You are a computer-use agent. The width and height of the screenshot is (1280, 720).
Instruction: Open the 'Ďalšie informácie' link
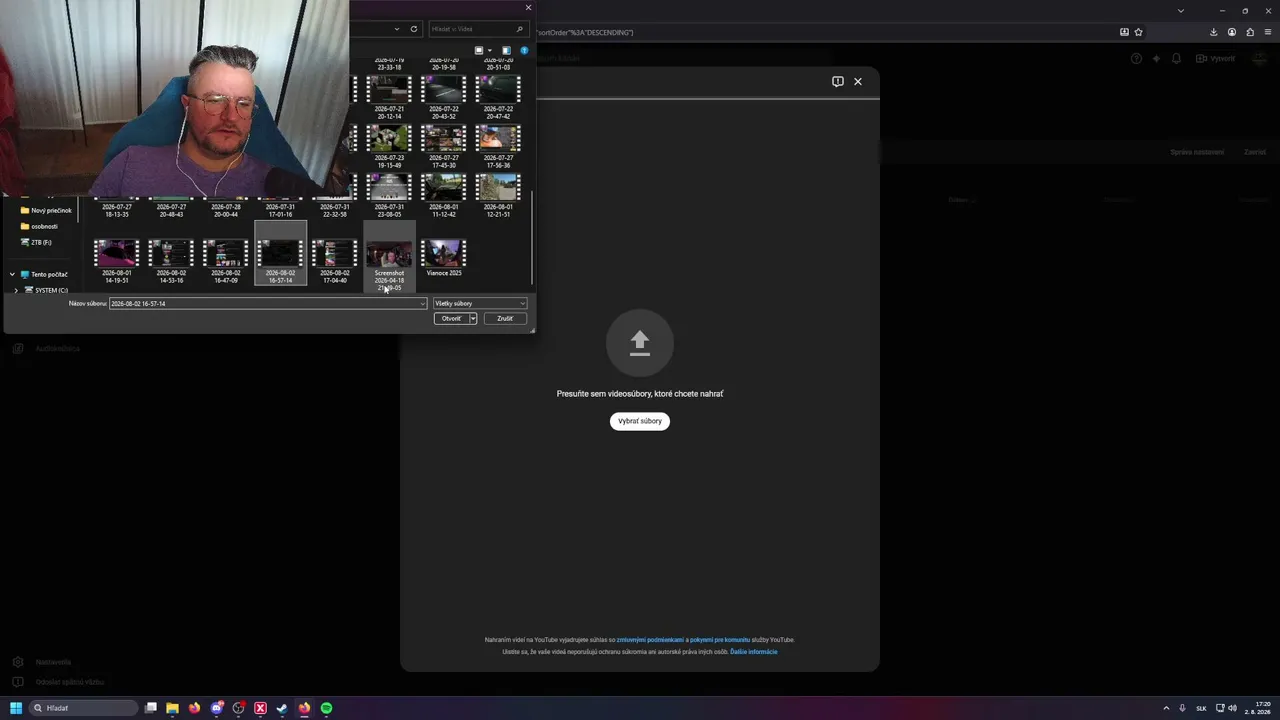click(754, 652)
